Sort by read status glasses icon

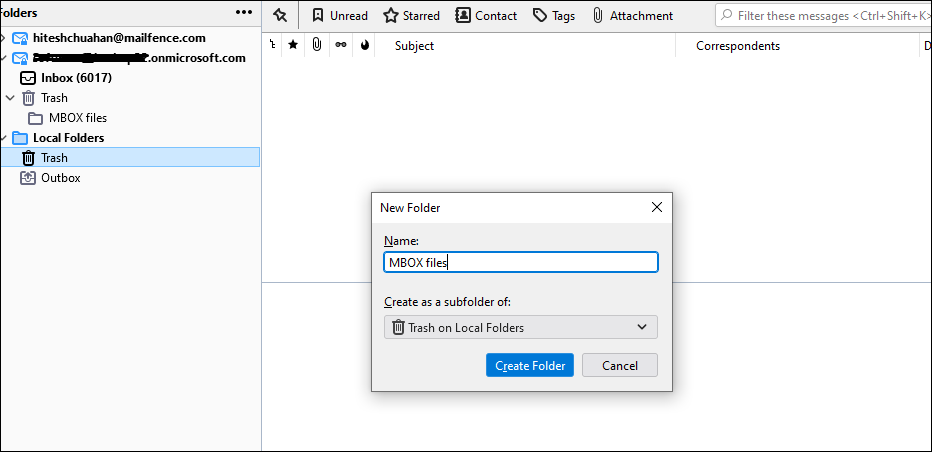341,45
